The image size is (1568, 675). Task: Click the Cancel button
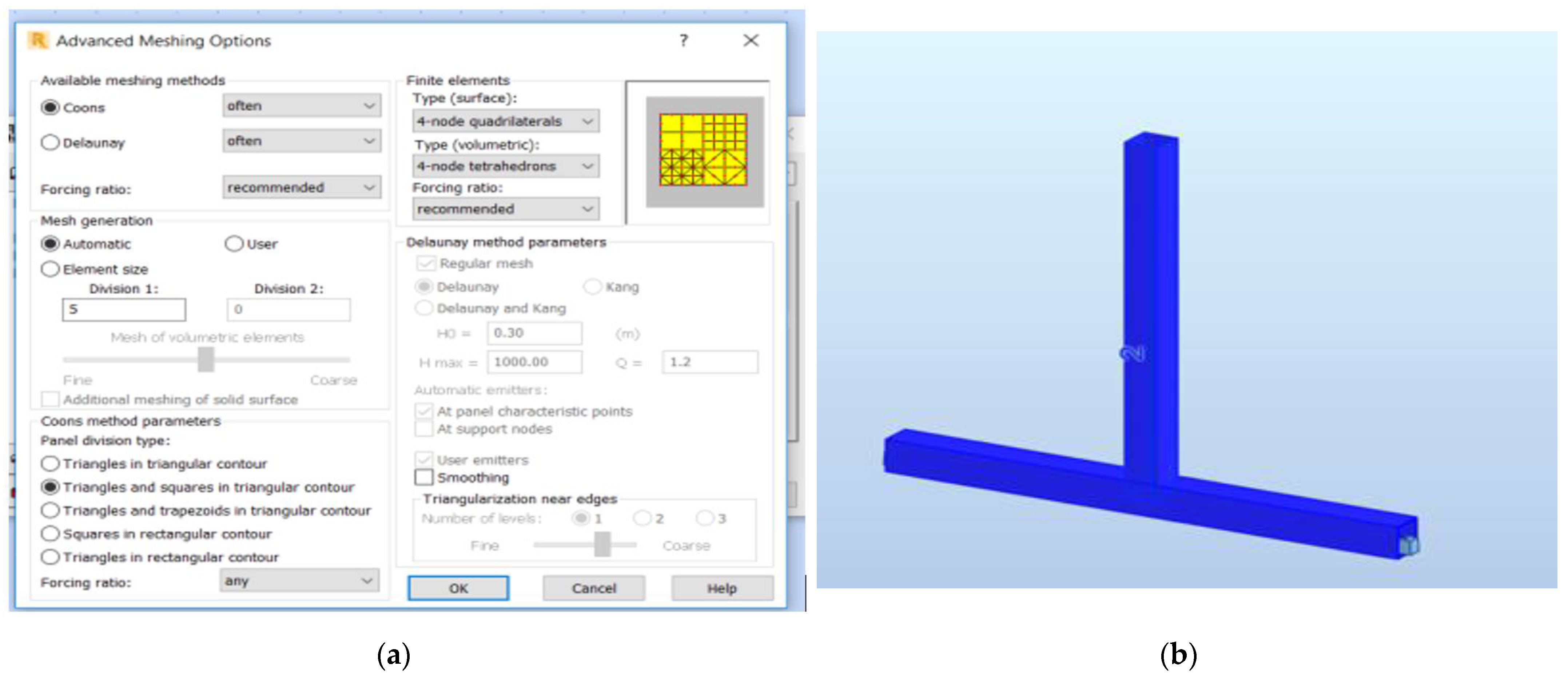coord(593,588)
